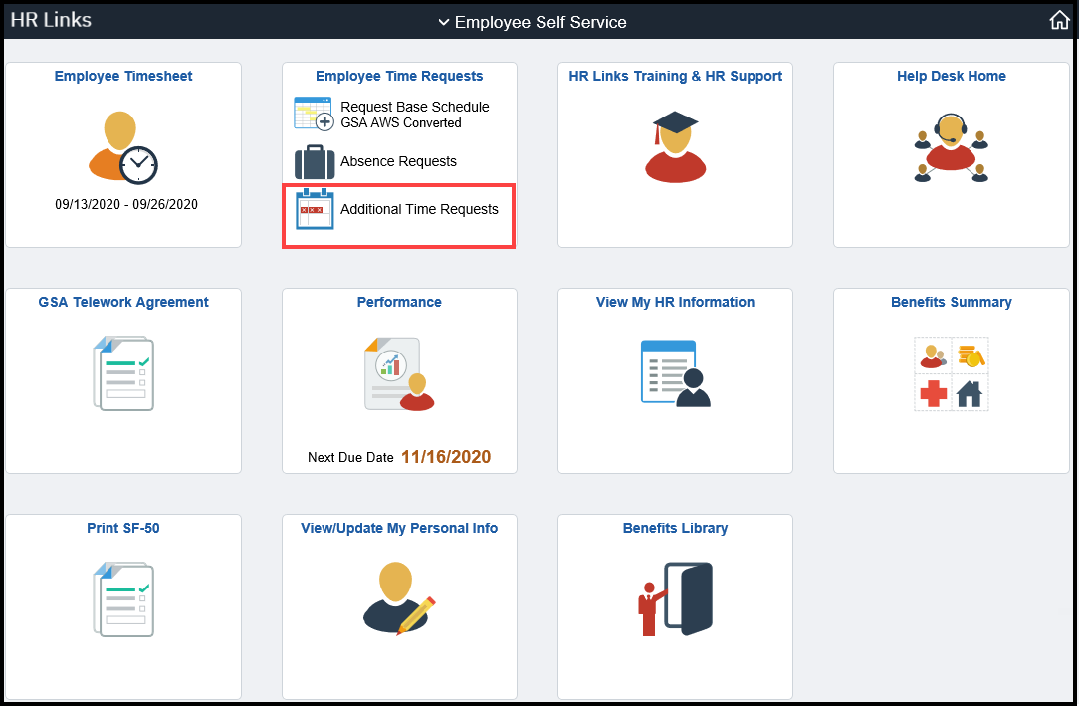Select the GSA Telework Agreement document icon
1079x706 pixels.
pos(123,375)
